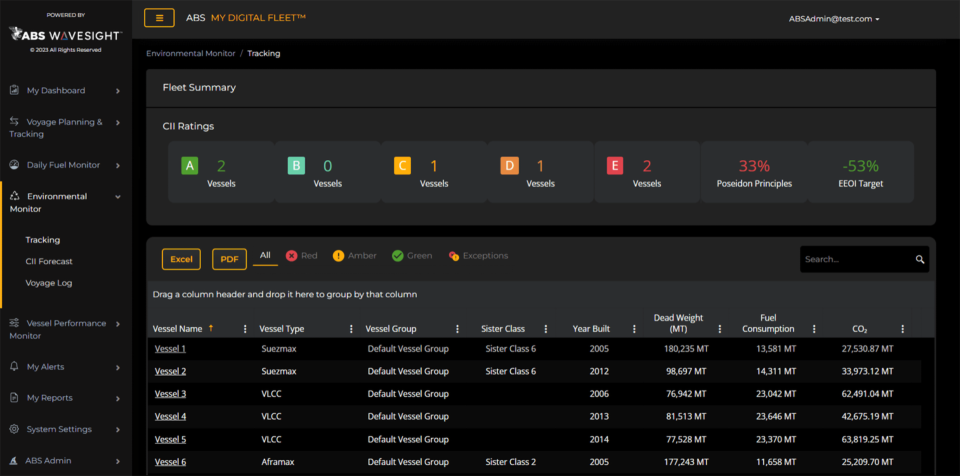The height and width of the screenshot is (476, 960).
Task: Expand the My Reports chevron
Action: [x=118, y=398]
